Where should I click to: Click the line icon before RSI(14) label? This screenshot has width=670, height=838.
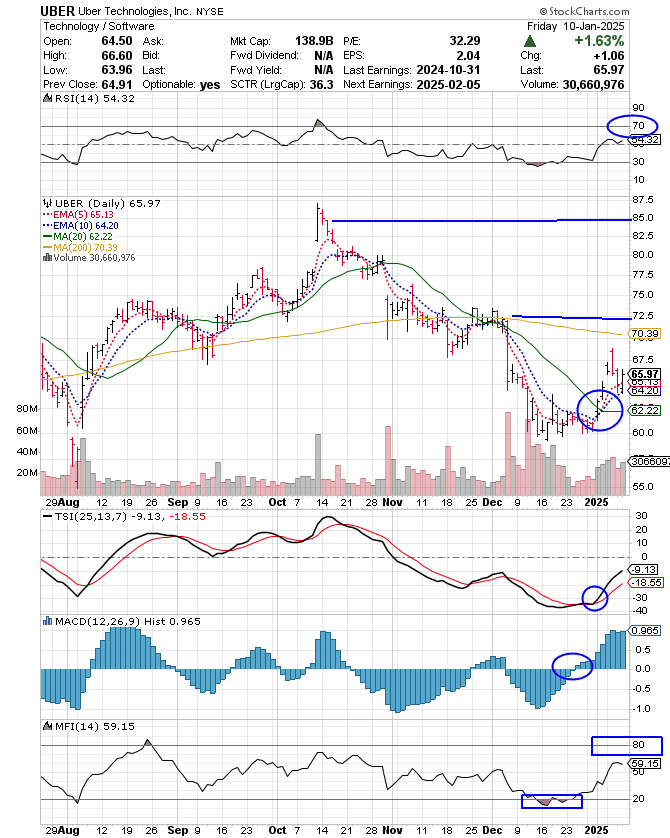tap(48, 98)
